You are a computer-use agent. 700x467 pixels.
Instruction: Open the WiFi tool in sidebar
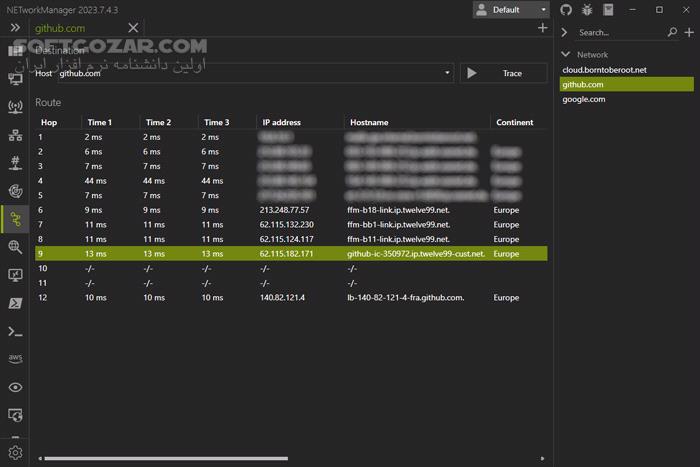(15, 106)
